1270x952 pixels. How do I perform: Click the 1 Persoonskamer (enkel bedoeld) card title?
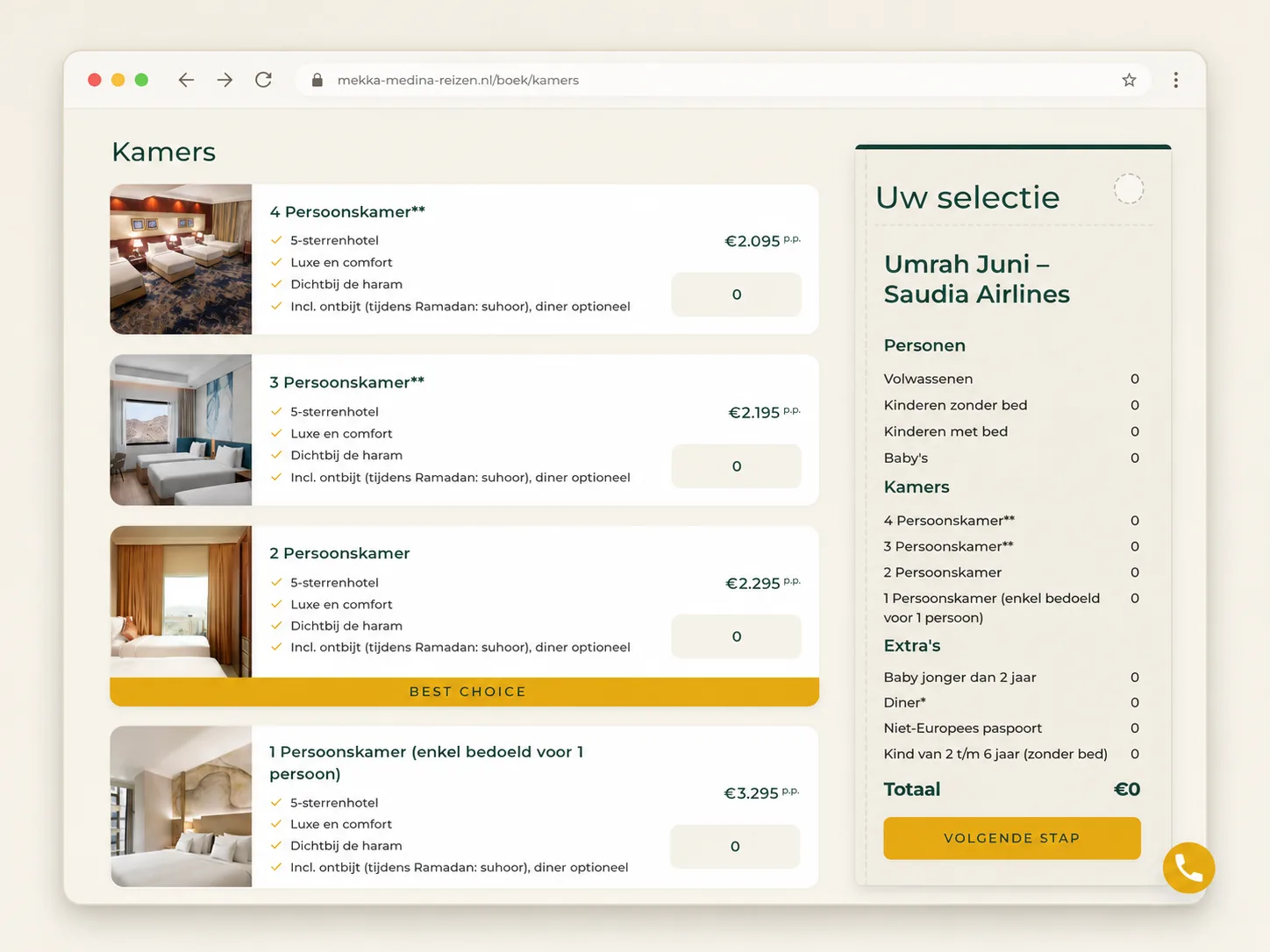coord(426,763)
